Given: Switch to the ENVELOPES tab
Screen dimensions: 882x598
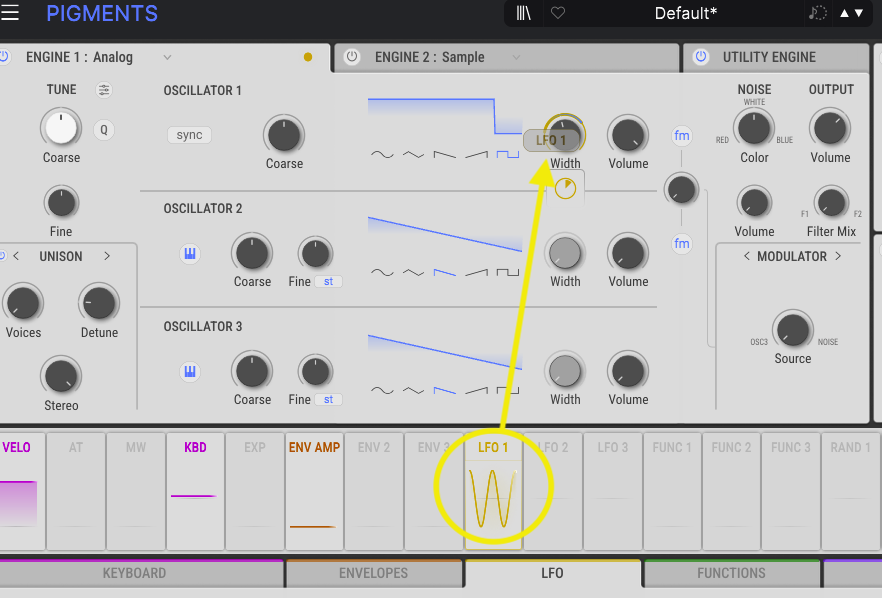Looking at the screenshot, I should (373, 573).
